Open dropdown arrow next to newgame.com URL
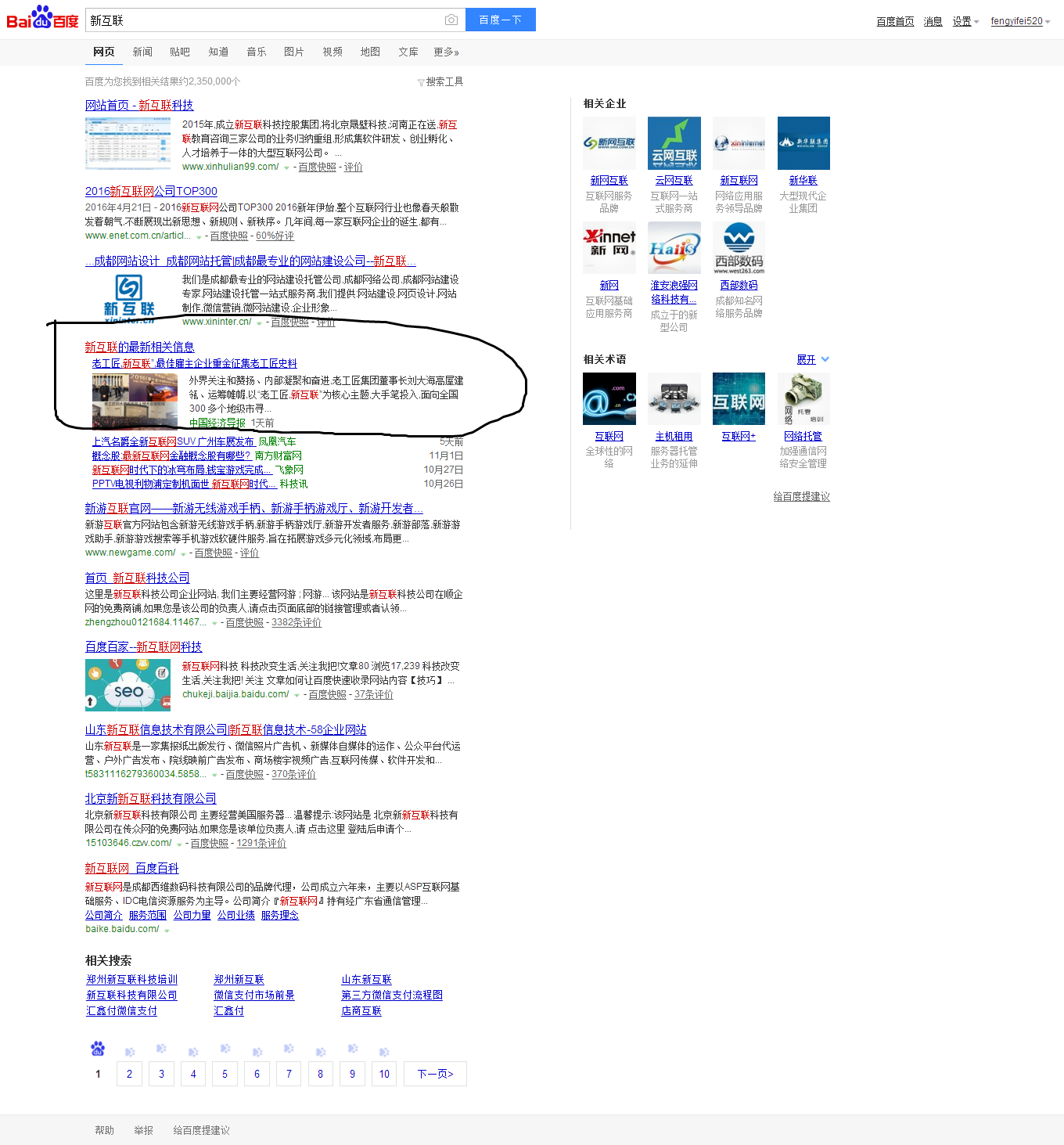This screenshot has height=1145, width=1064. coord(183,554)
